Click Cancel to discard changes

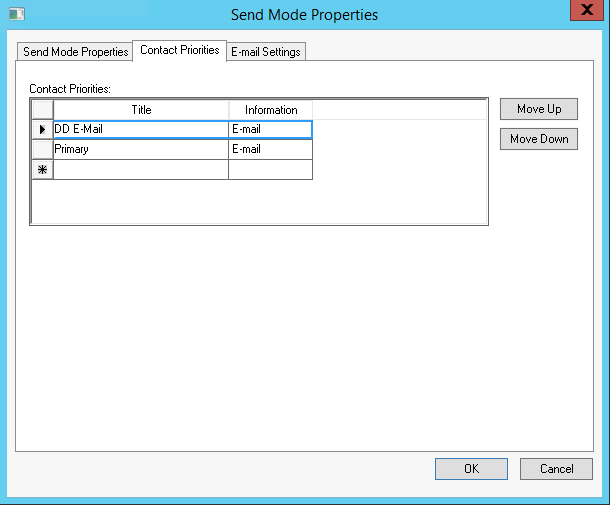tap(556, 469)
